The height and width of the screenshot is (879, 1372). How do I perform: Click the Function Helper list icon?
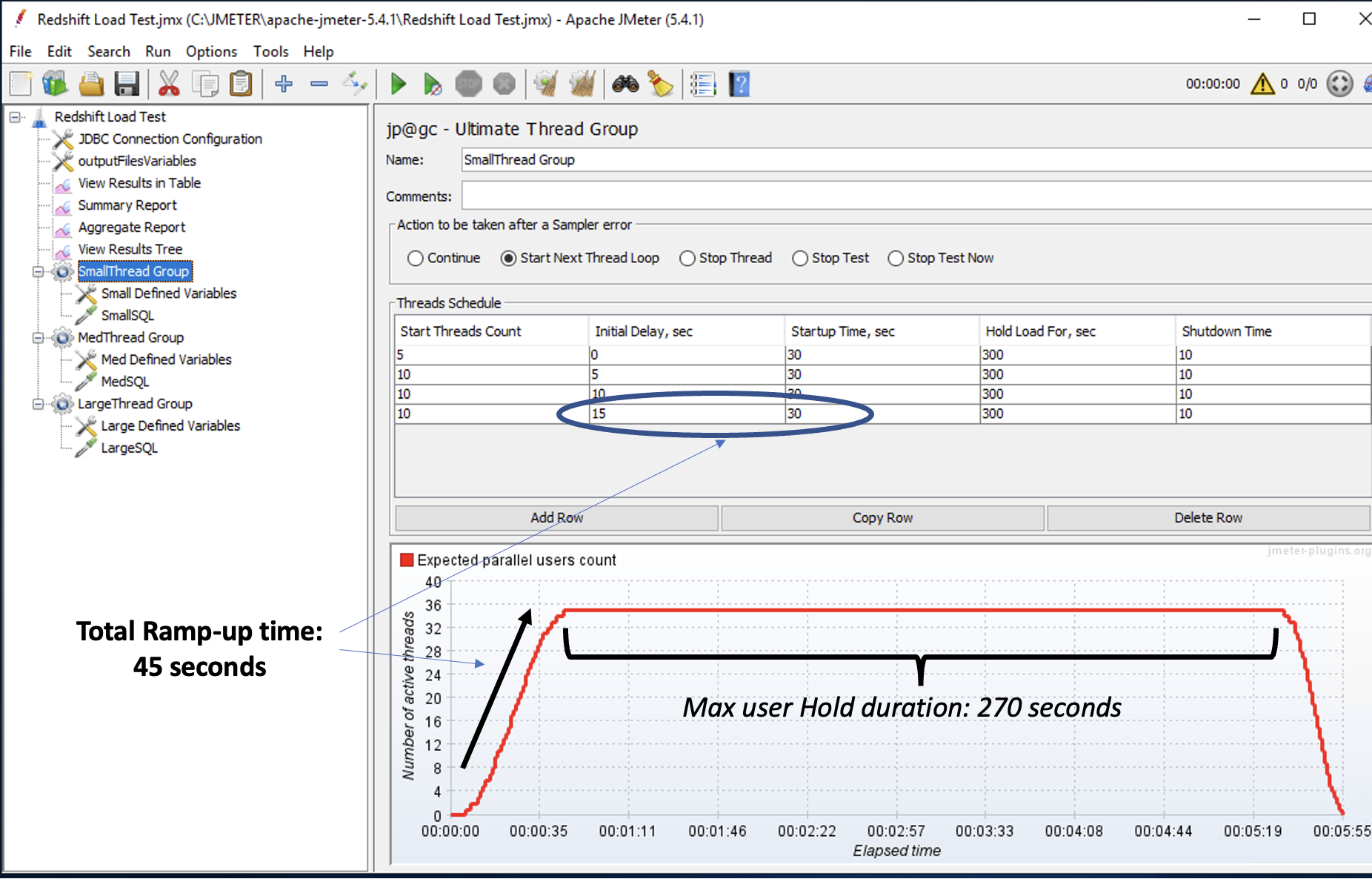702,84
